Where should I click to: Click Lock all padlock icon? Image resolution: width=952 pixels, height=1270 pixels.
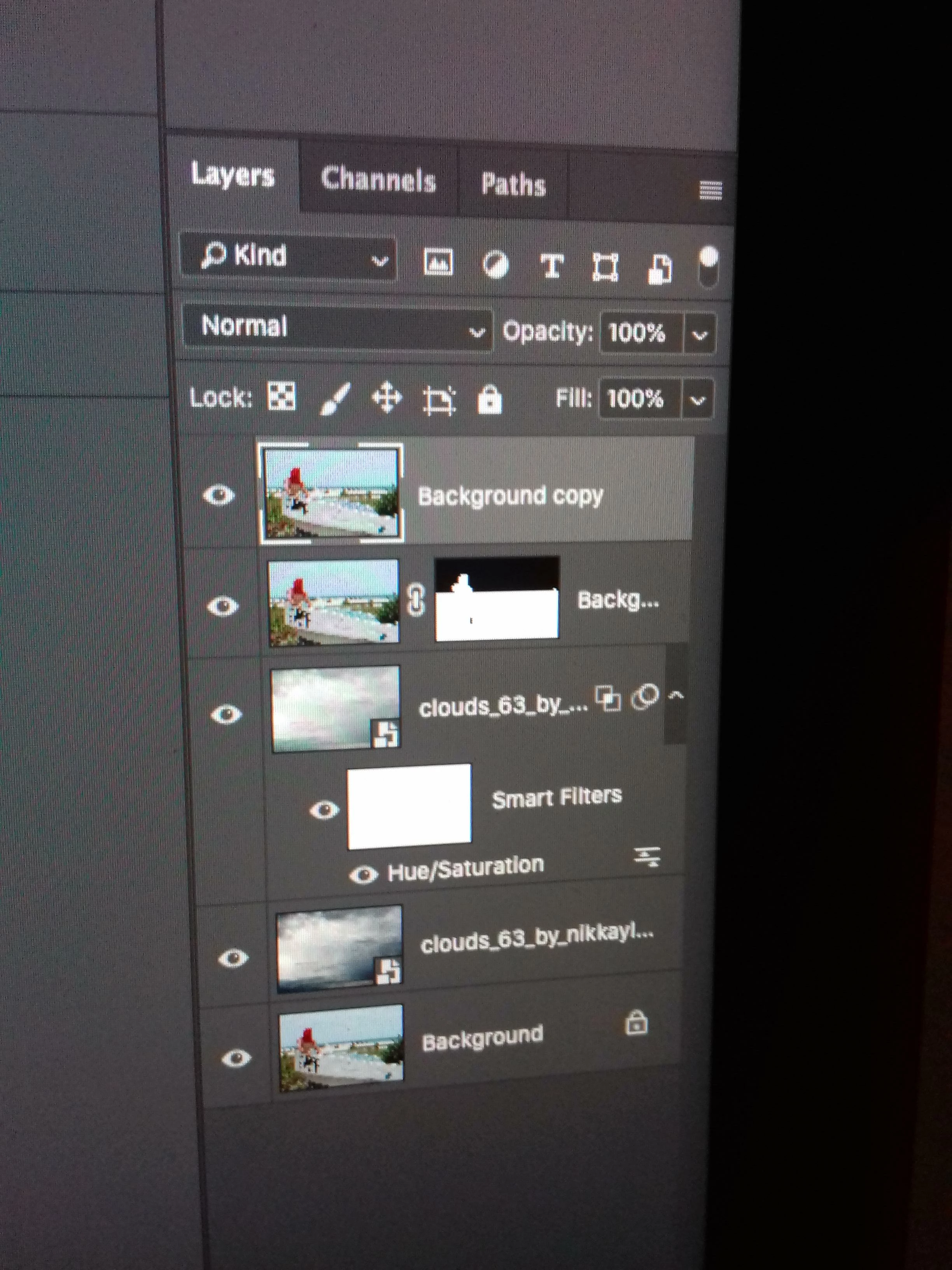[x=490, y=399]
